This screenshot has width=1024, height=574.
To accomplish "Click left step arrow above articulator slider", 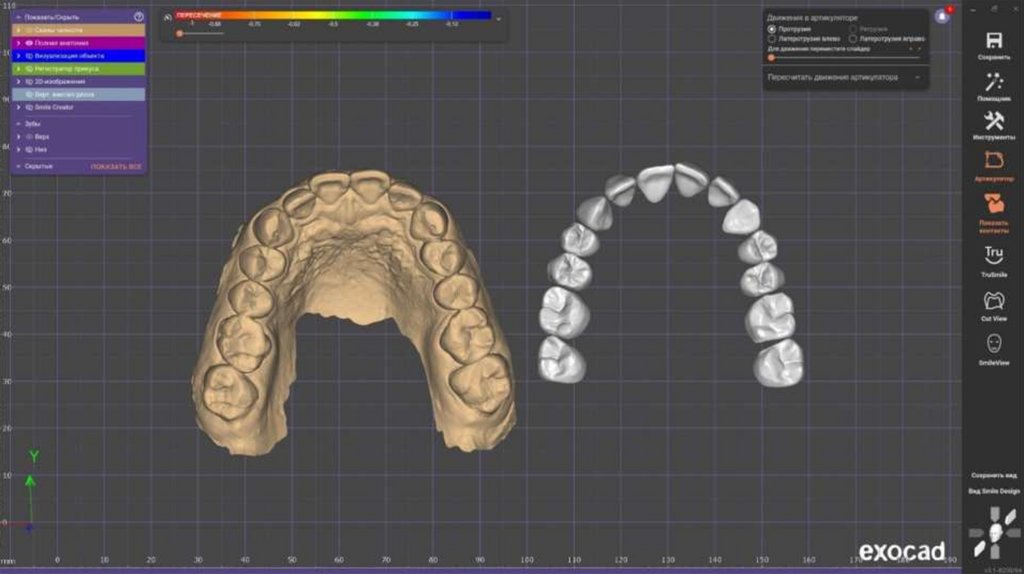I will point(910,49).
